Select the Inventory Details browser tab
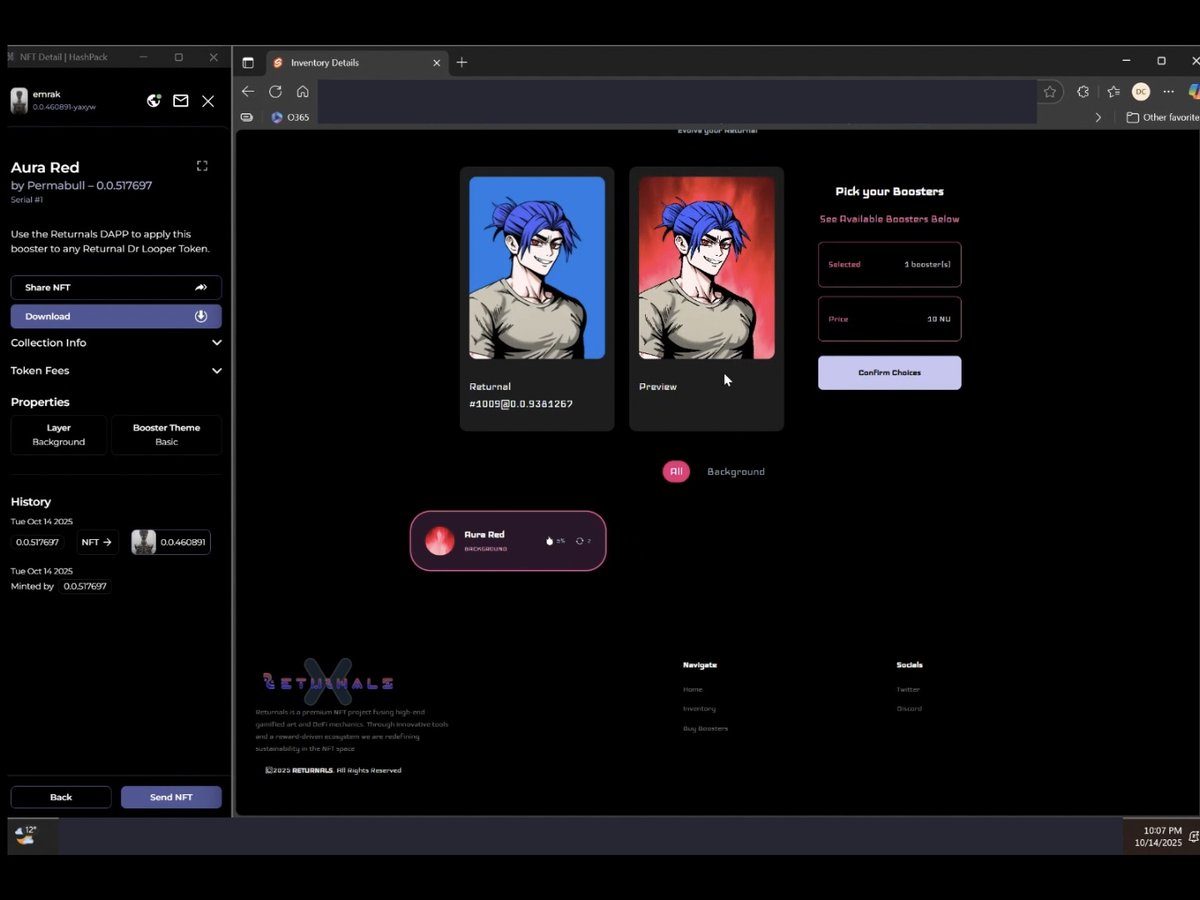1200x900 pixels. [x=357, y=62]
